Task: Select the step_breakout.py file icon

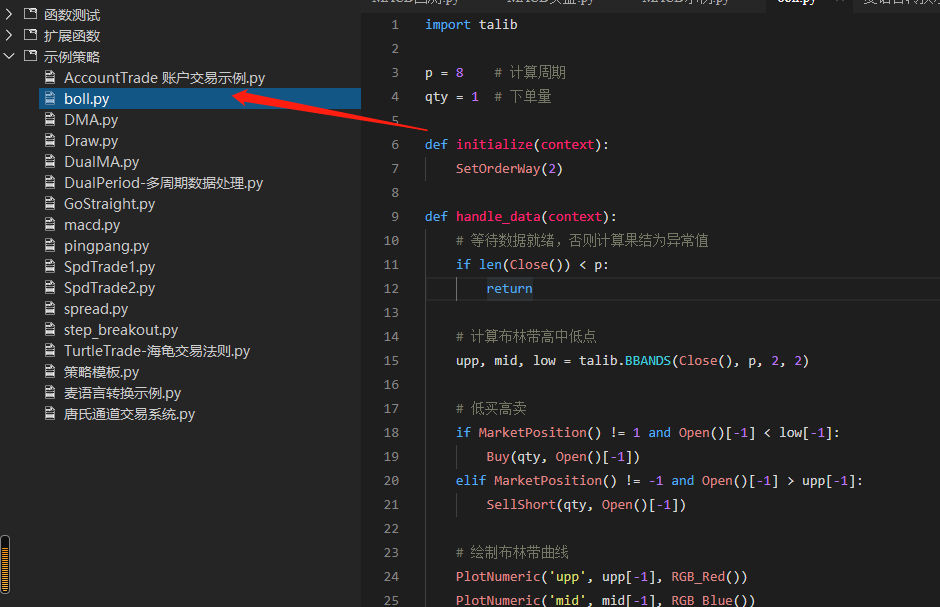Action: [x=50, y=329]
